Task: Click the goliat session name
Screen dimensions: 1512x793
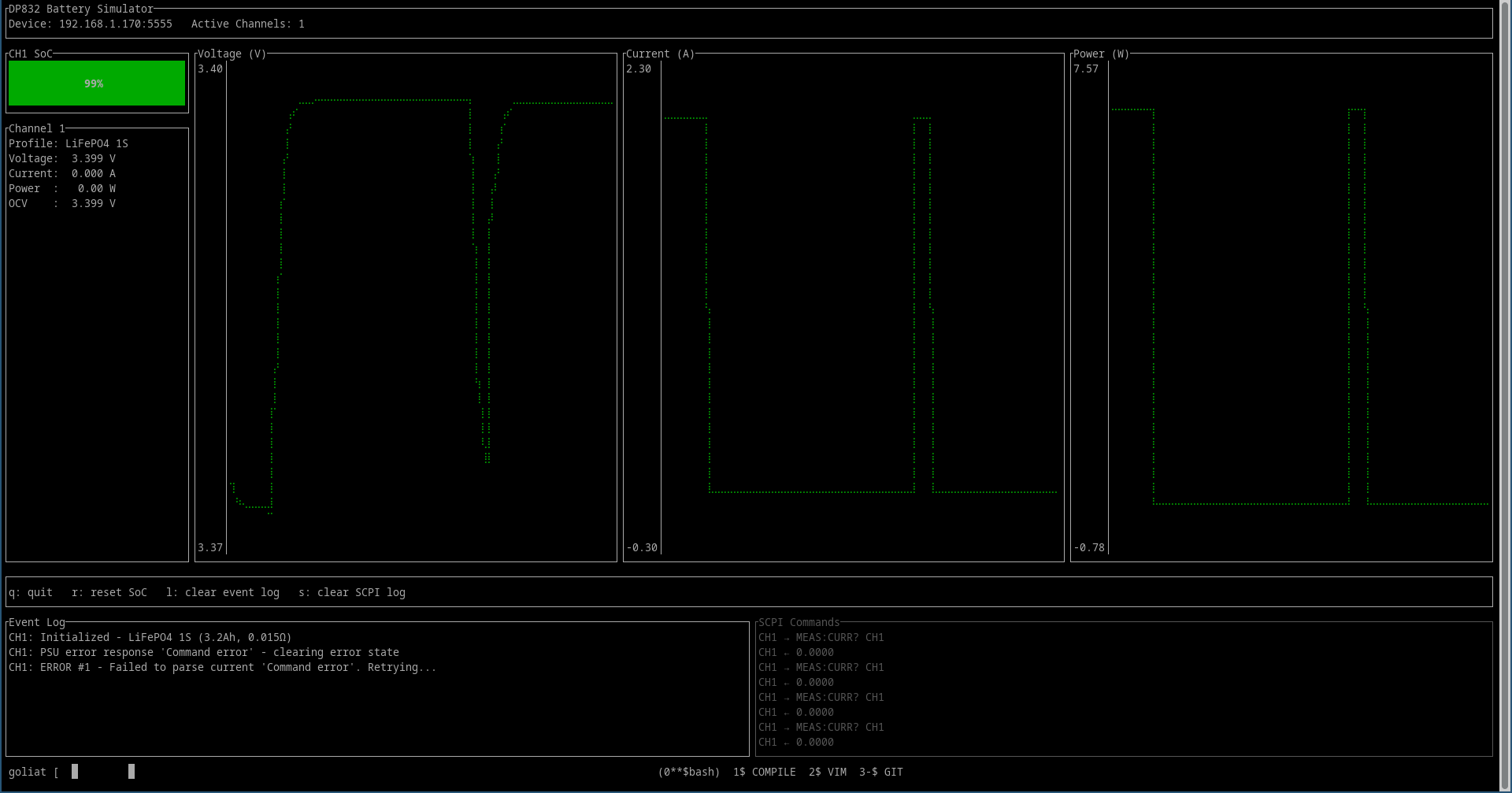Action: coord(29,772)
